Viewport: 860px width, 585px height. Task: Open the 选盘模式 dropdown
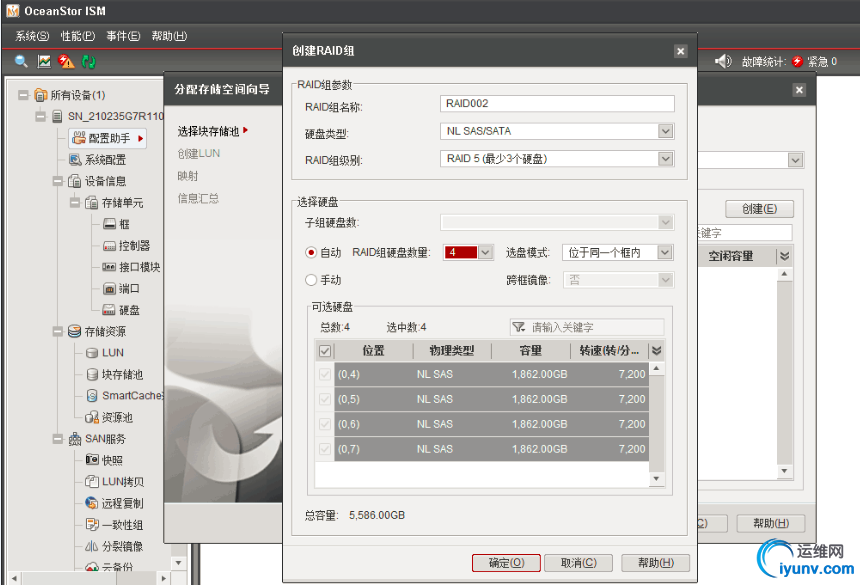[665, 252]
